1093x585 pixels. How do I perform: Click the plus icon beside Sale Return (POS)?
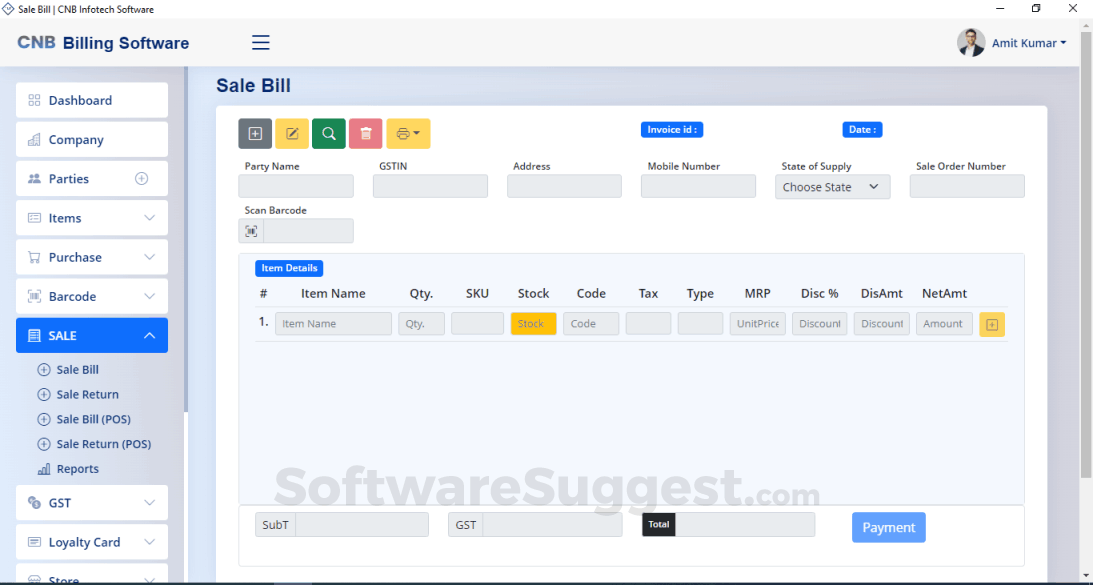(x=44, y=444)
